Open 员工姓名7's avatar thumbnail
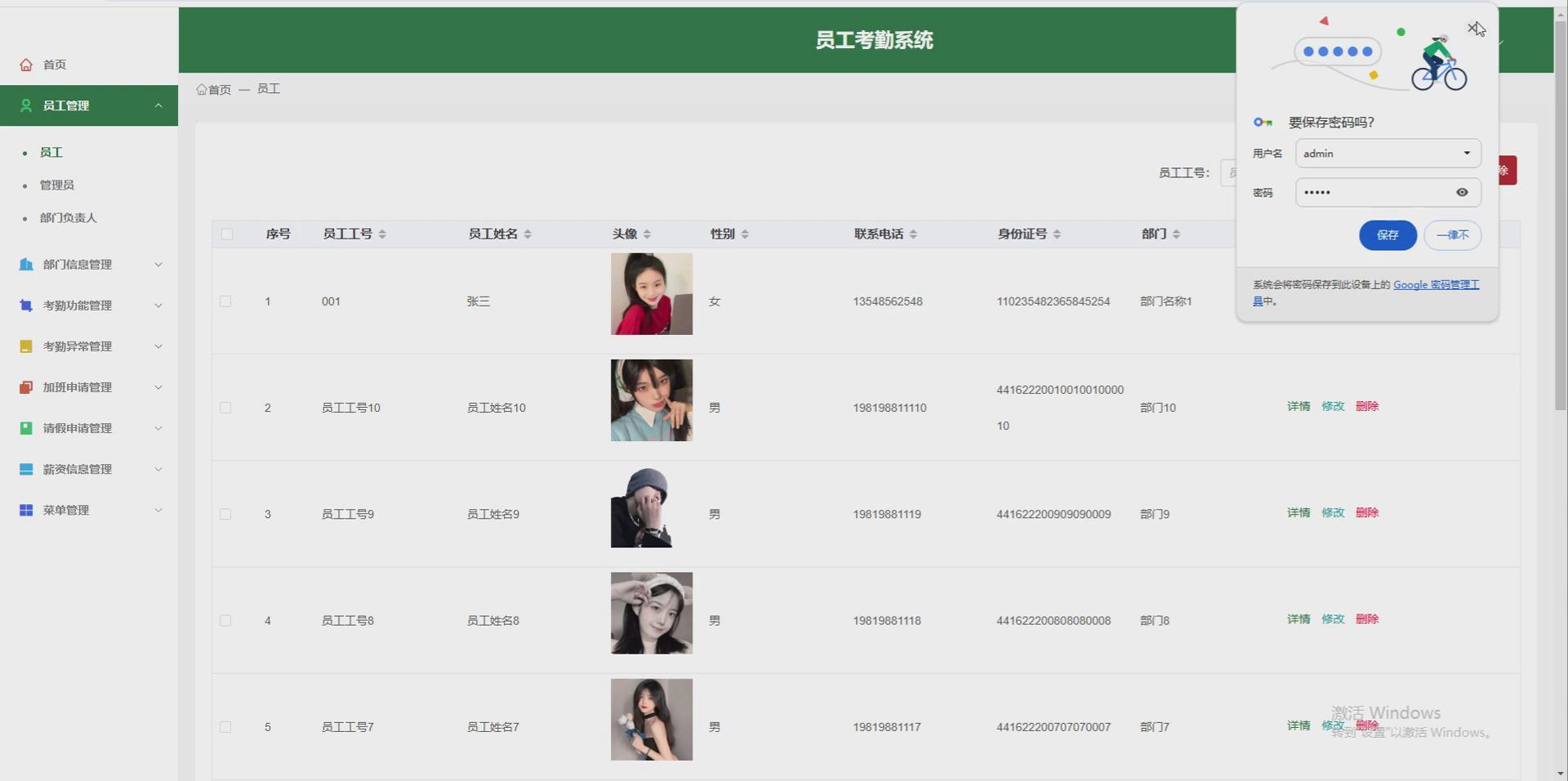Image resolution: width=1568 pixels, height=781 pixels. coord(652,720)
